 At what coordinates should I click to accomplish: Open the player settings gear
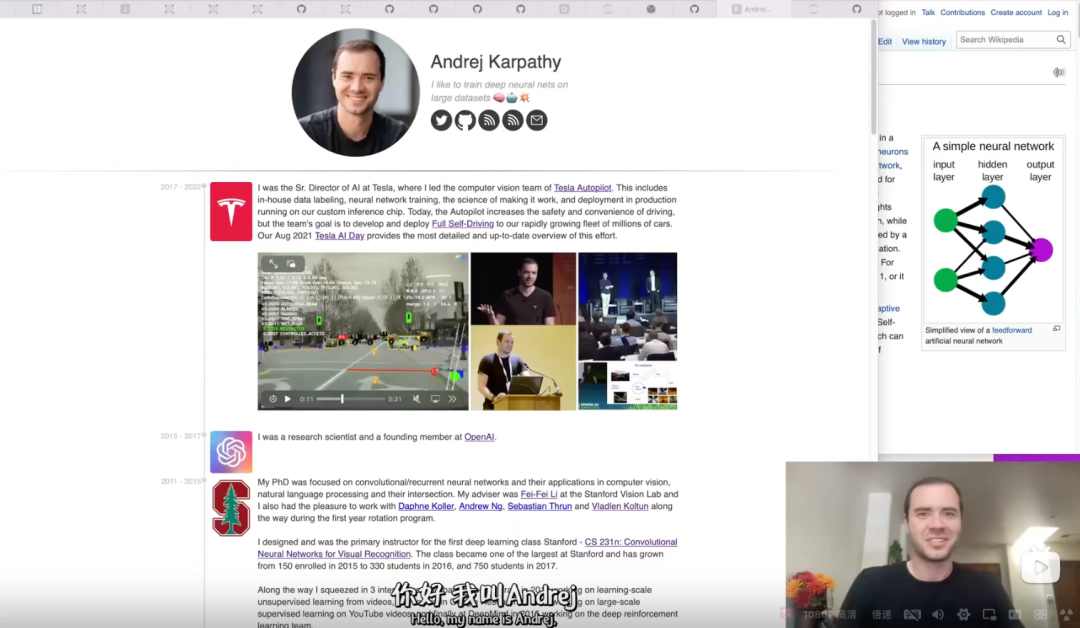[964, 614]
